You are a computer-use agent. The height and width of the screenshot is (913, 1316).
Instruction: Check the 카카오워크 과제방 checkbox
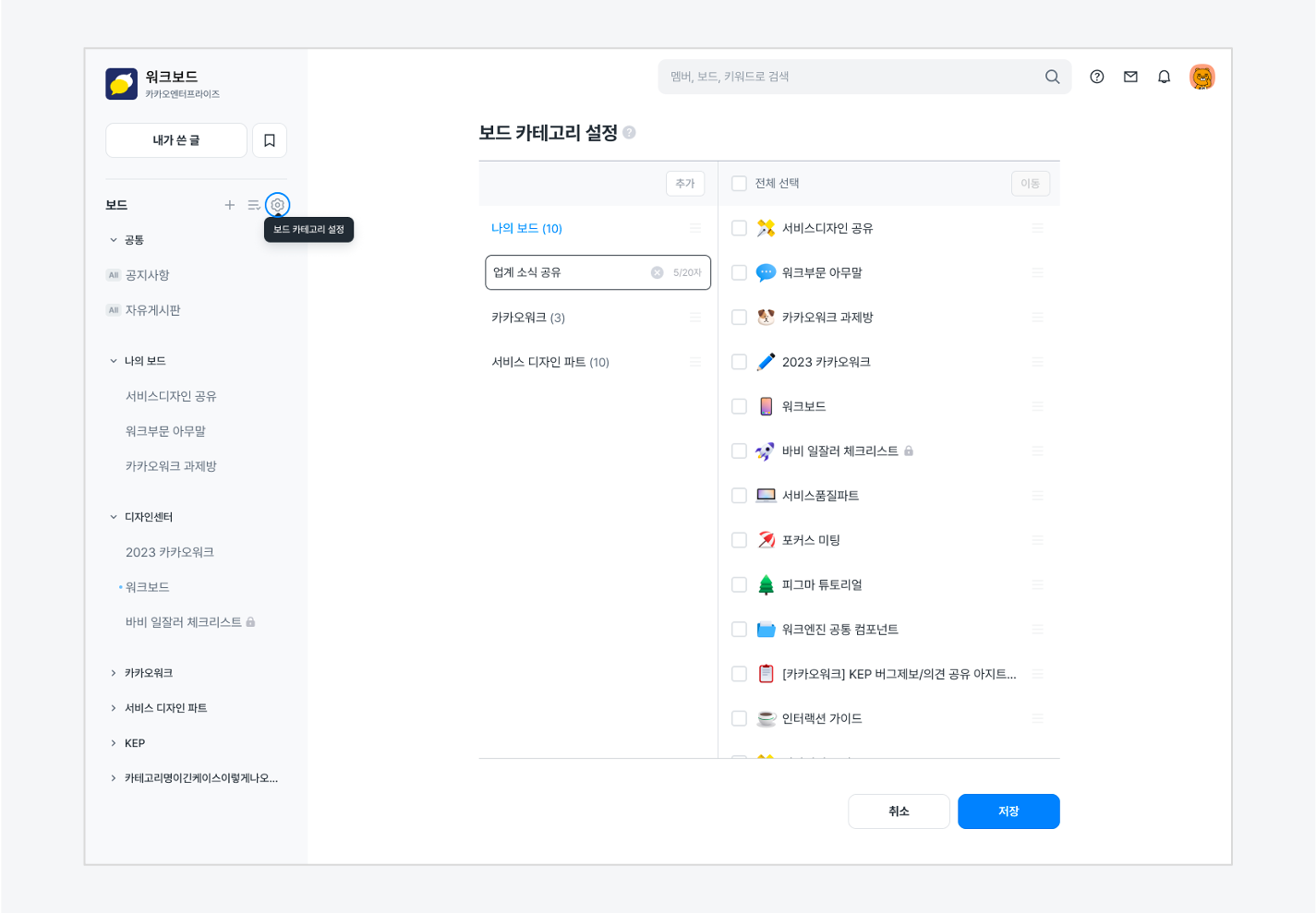(x=739, y=318)
